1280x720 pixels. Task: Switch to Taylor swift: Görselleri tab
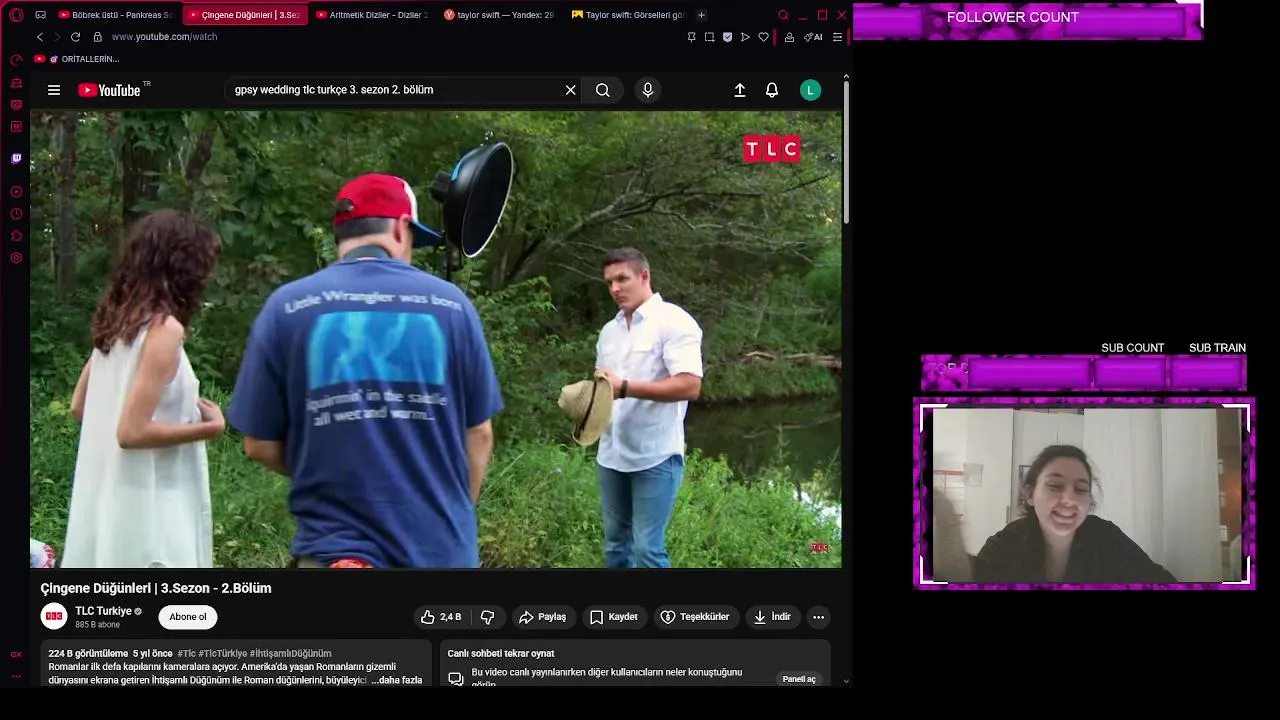[x=627, y=15]
